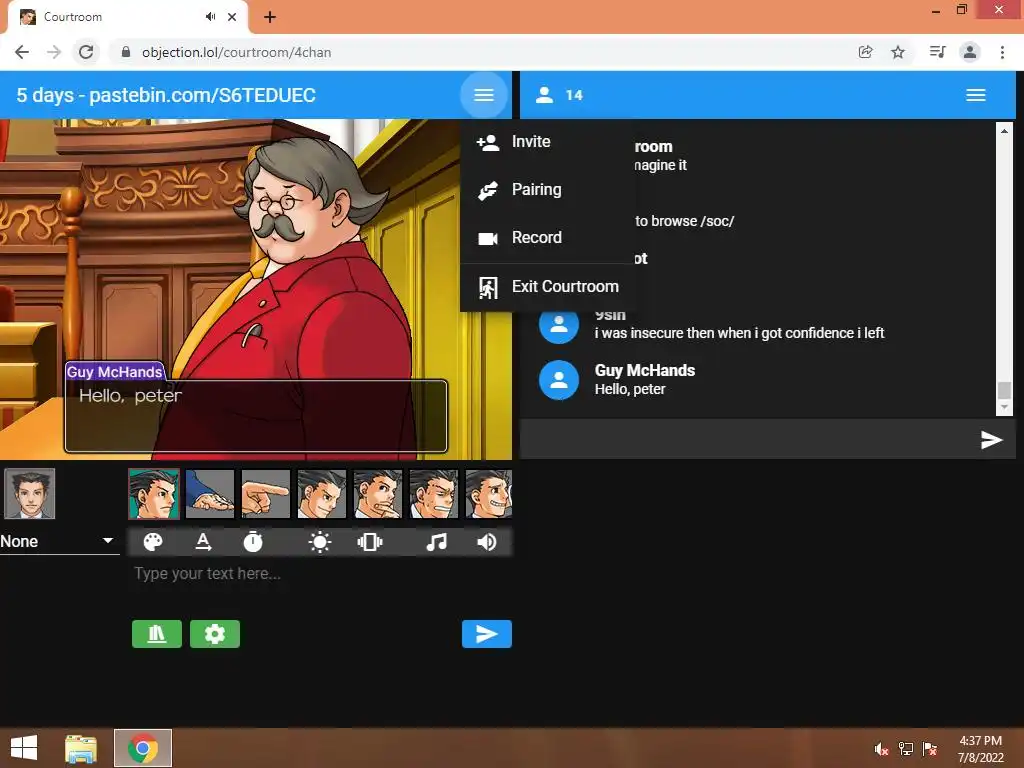Image resolution: width=1024 pixels, height=768 pixels.
Task: Select the desk slam hand pose
Action: coord(210,494)
